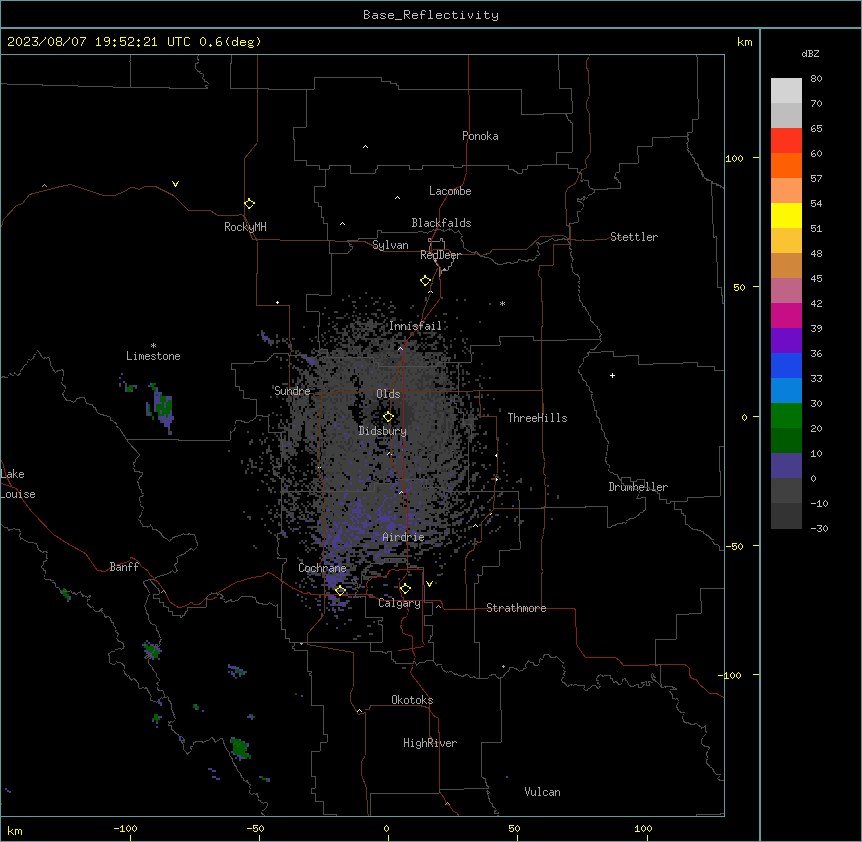Click the Vulcan label

point(542,792)
